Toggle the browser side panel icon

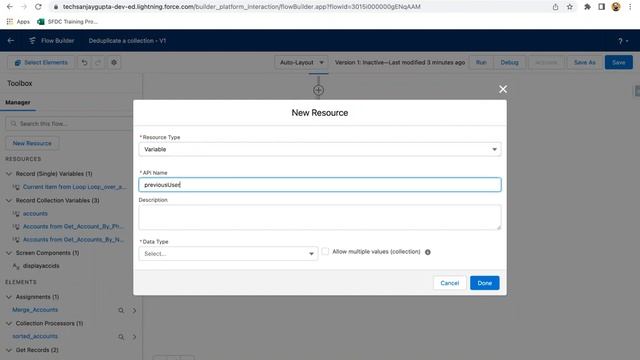[x=601, y=7]
